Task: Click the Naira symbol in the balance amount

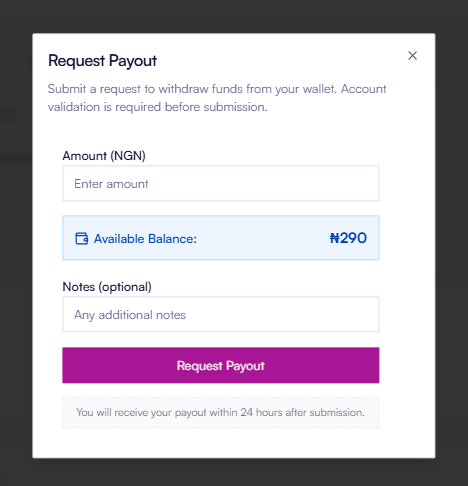Action: (x=334, y=238)
